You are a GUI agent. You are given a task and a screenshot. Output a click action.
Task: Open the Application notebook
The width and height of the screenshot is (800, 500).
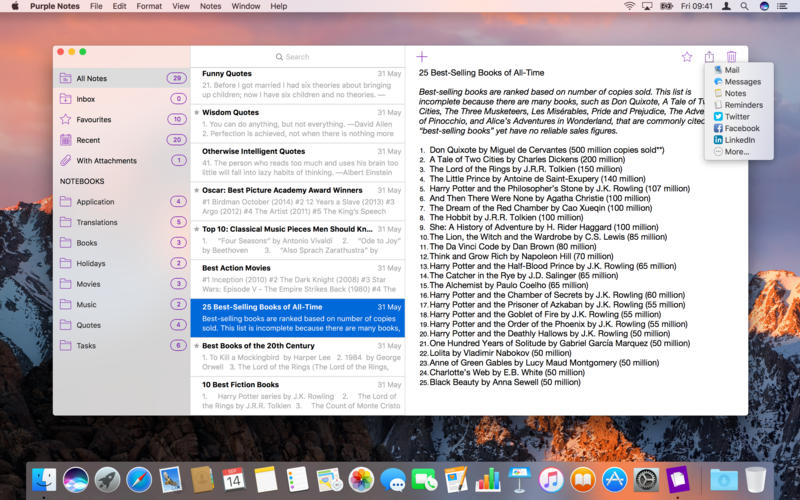(x=121, y=202)
